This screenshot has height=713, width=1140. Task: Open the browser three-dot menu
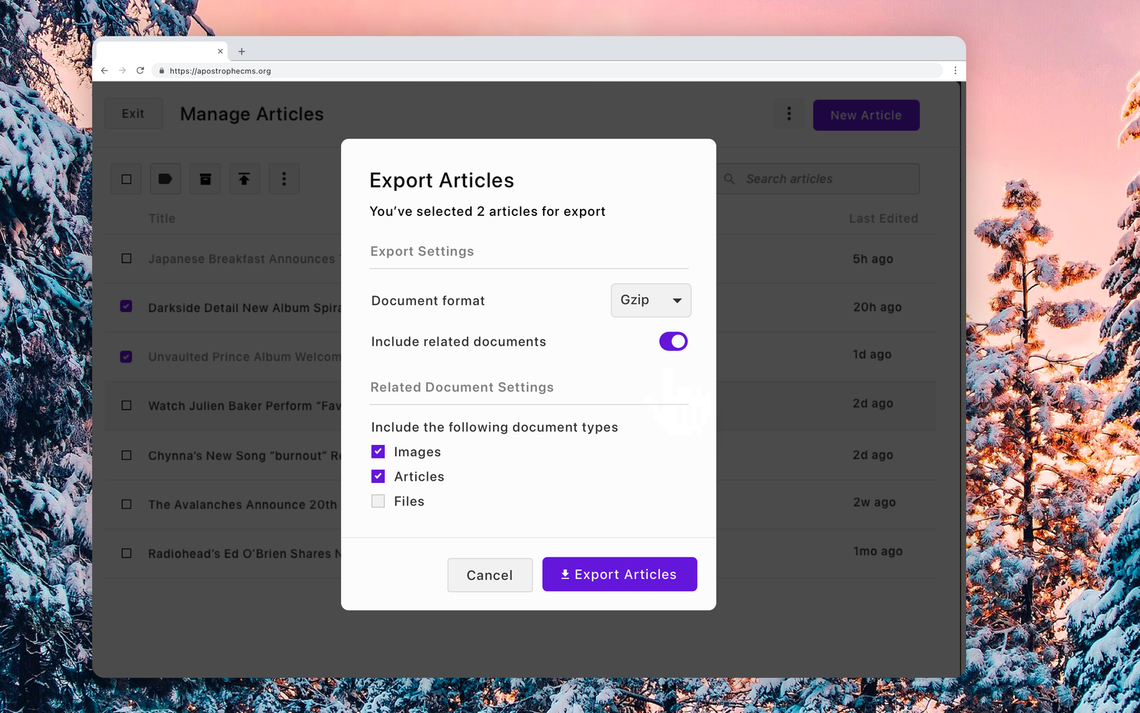point(955,71)
